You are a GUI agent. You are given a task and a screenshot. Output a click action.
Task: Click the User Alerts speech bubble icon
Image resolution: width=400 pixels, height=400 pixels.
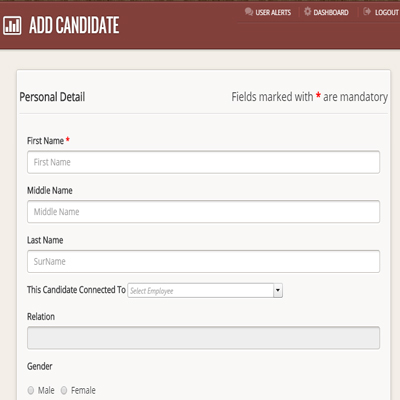(x=249, y=12)
